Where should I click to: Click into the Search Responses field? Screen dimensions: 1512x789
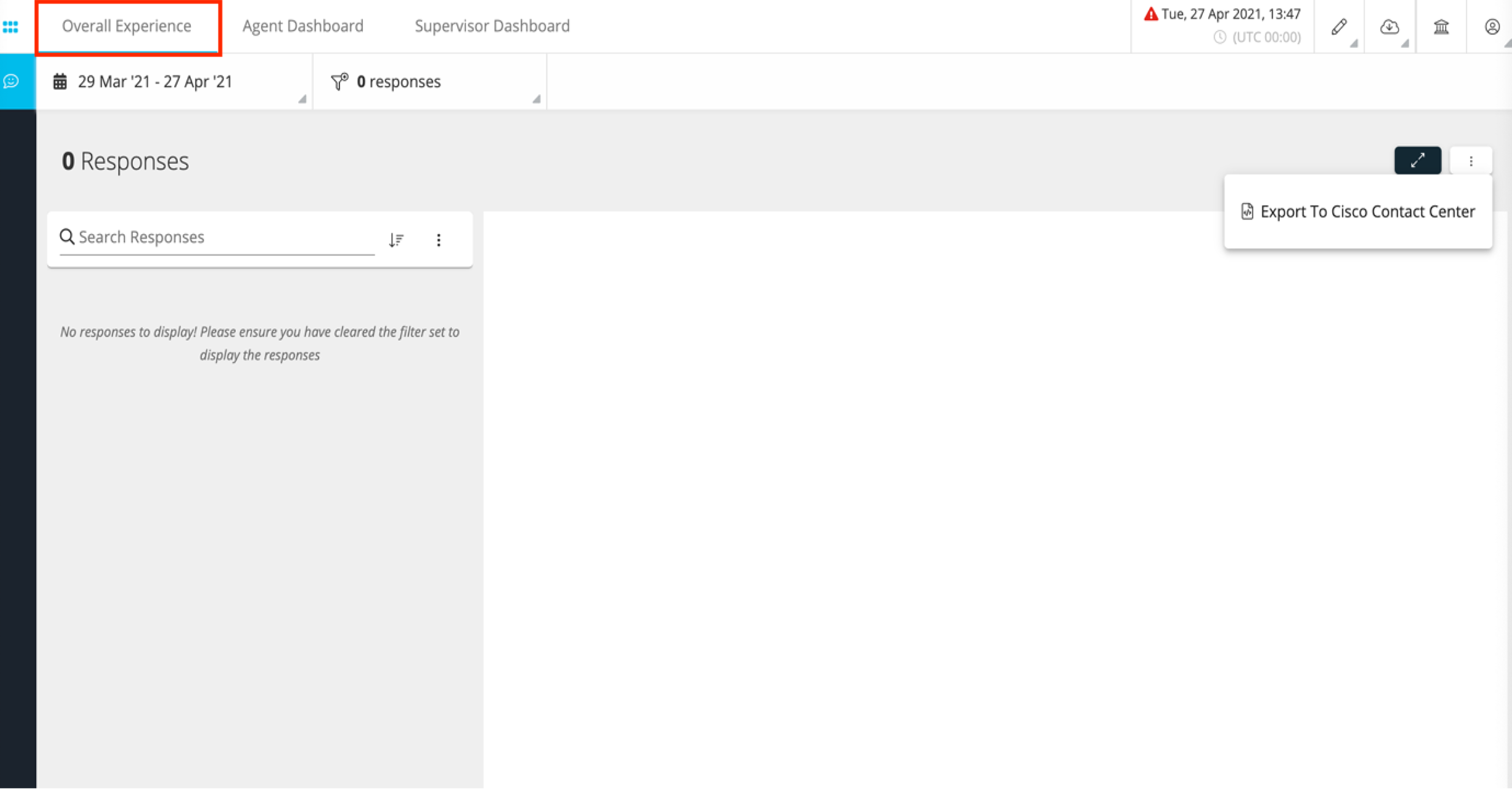[x=217, y=238]
